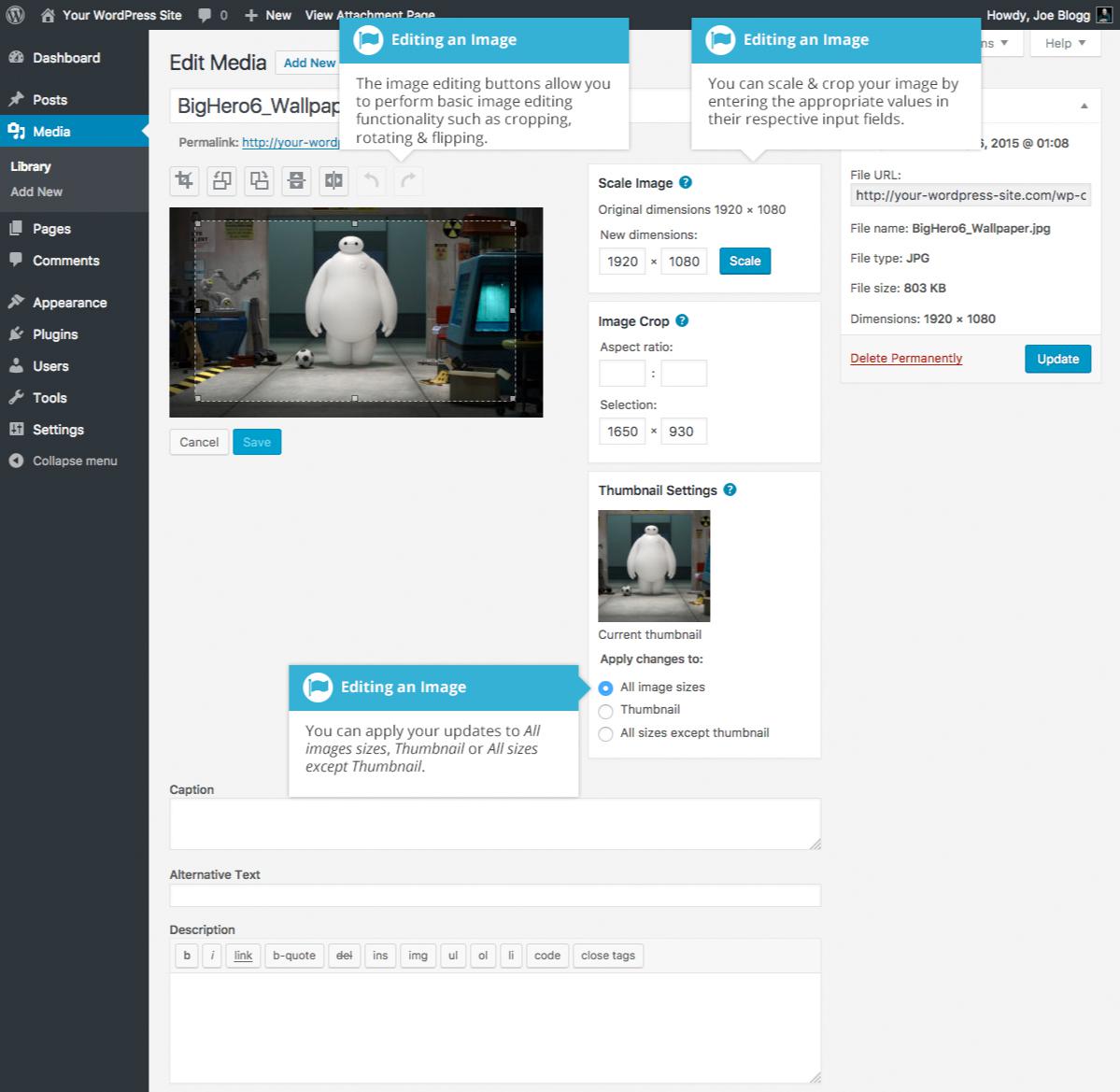1120x1092 pixels.
Task: Open the comments bubble icon in admin bar
Action: (x=205, y=15)
